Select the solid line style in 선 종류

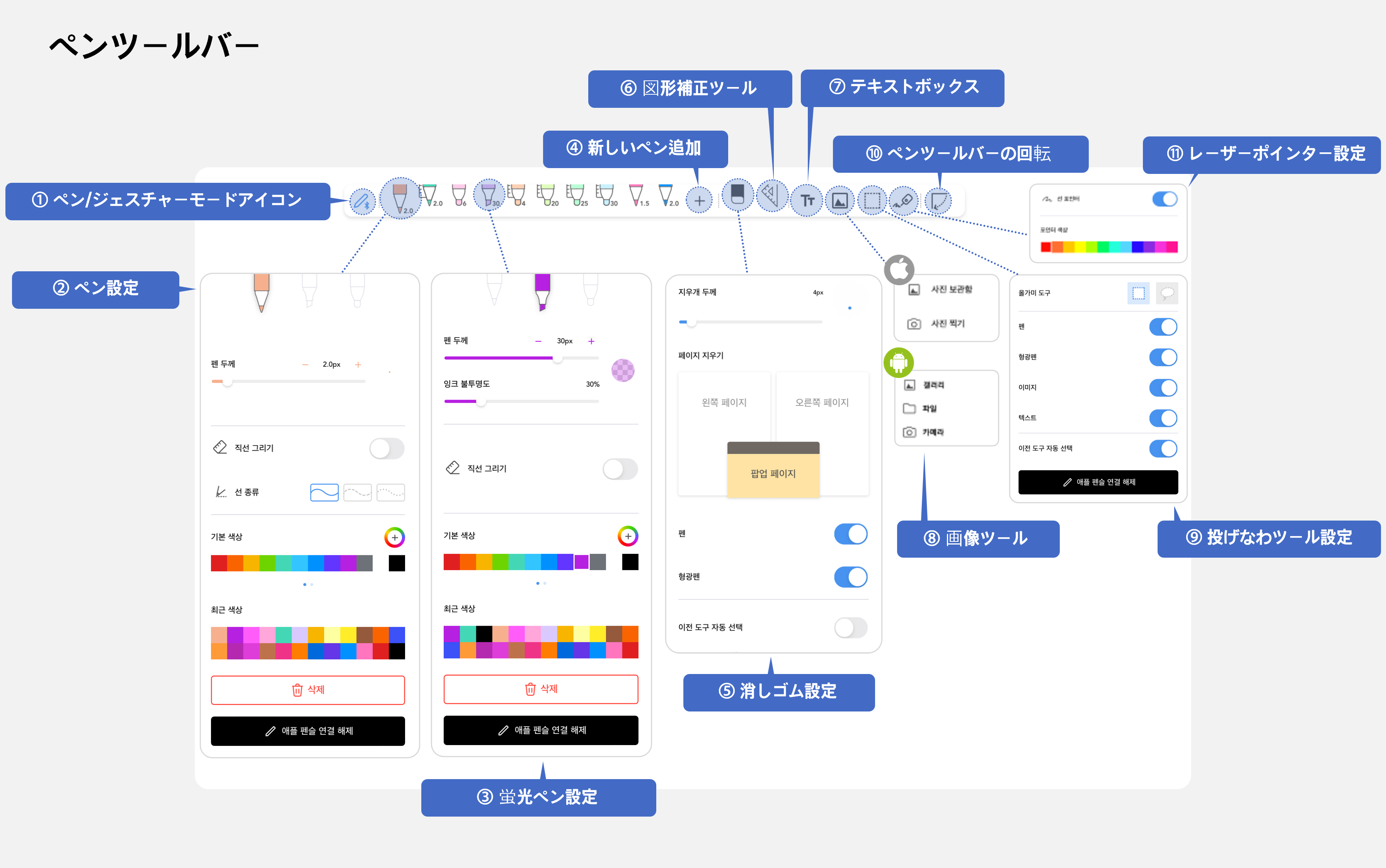(324, 493)
